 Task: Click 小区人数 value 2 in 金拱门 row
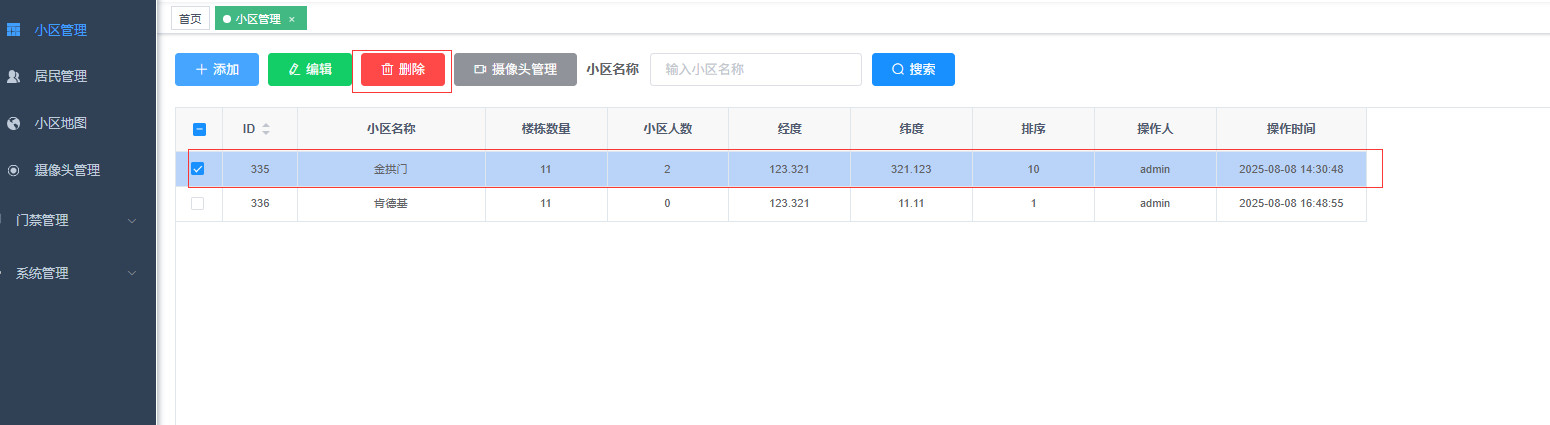667,169
